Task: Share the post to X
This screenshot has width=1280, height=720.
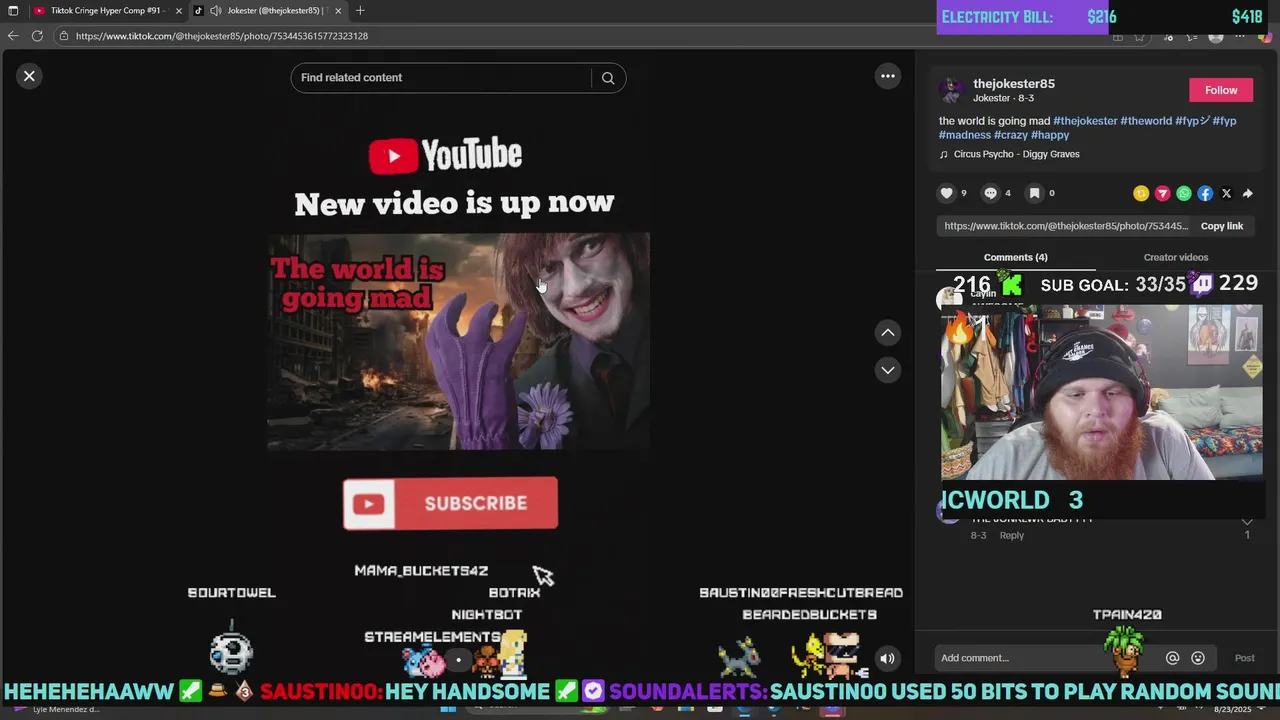Action: coord(1226,193)
